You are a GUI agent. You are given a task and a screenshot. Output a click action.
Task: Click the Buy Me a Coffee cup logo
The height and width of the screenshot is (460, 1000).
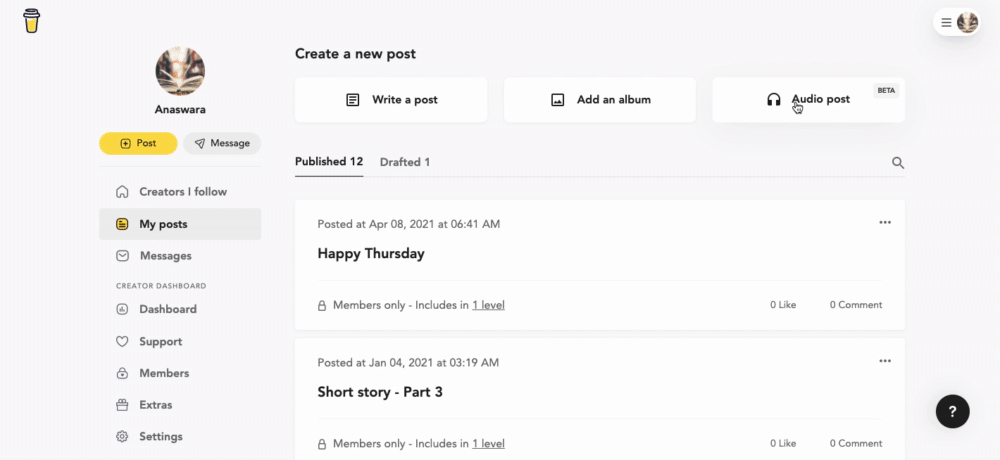[31, 20]
